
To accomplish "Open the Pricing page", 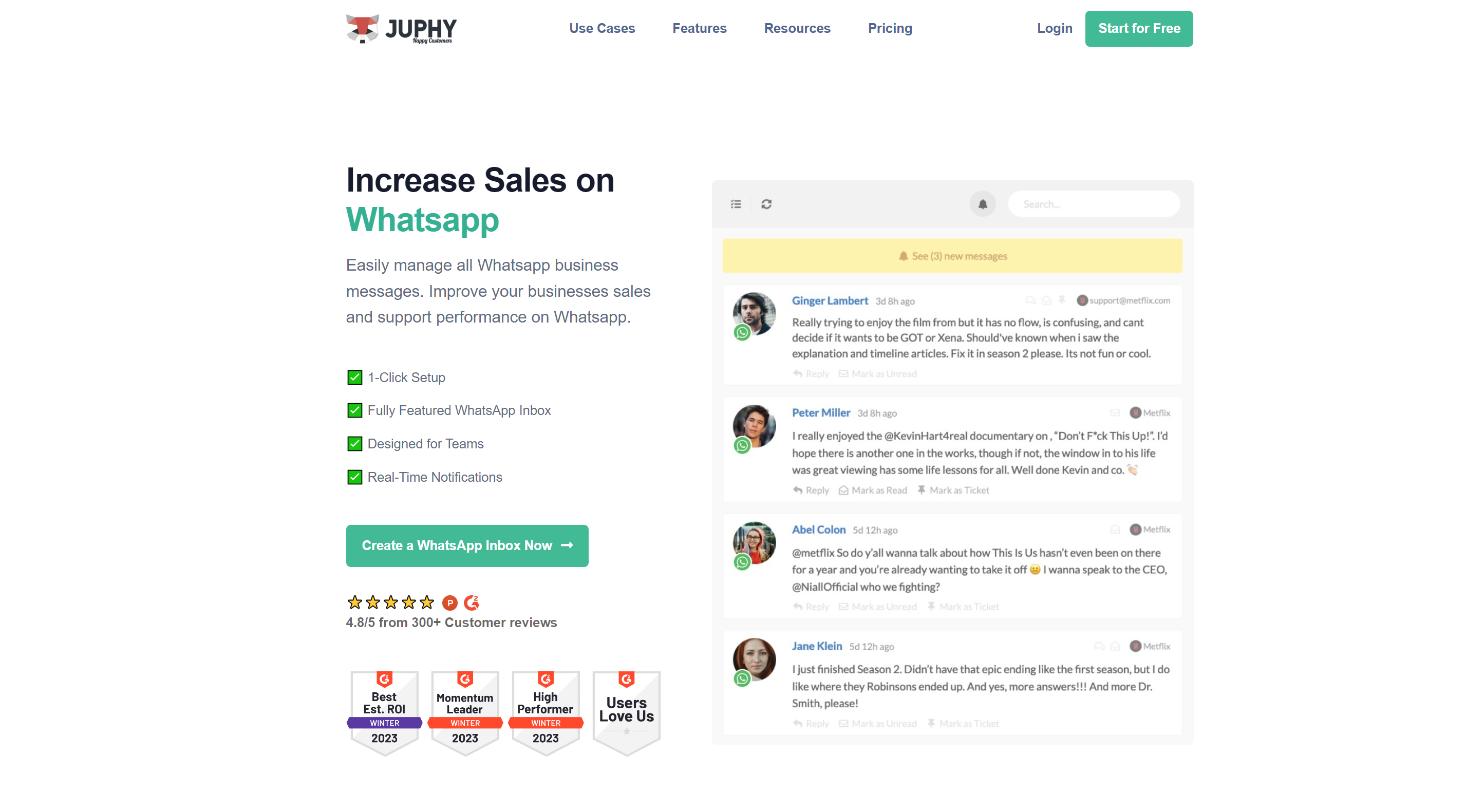I will (890, 28).
